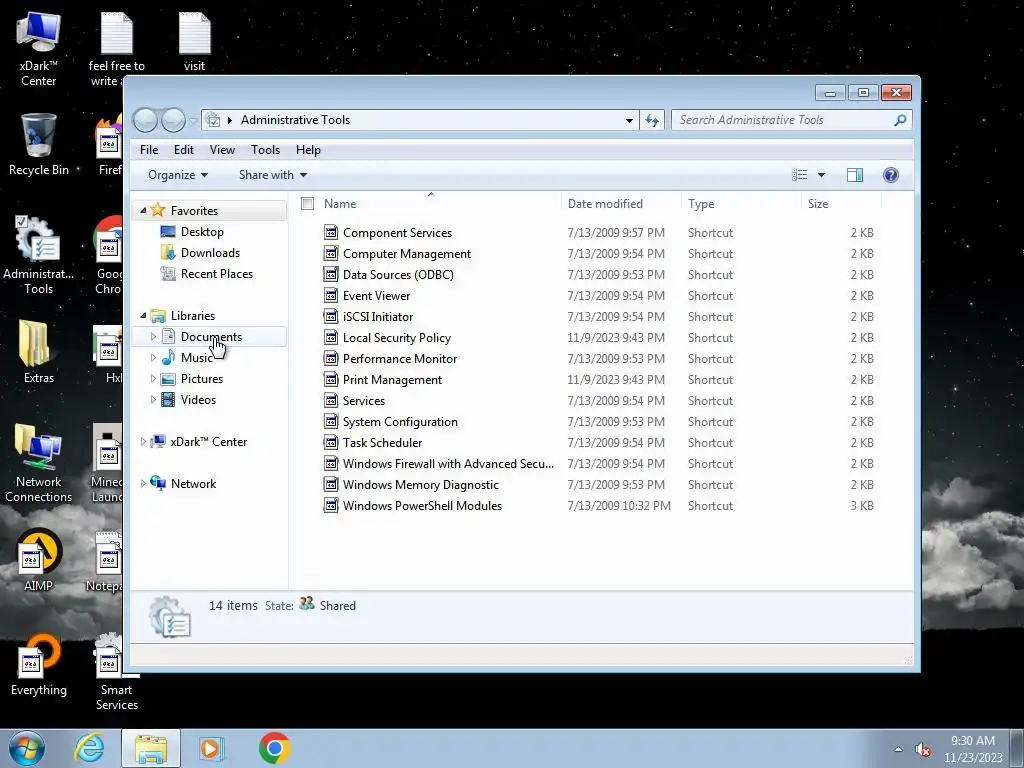Click the Change your view icon
1024x768 pixels.
click(x=799, y=175)
